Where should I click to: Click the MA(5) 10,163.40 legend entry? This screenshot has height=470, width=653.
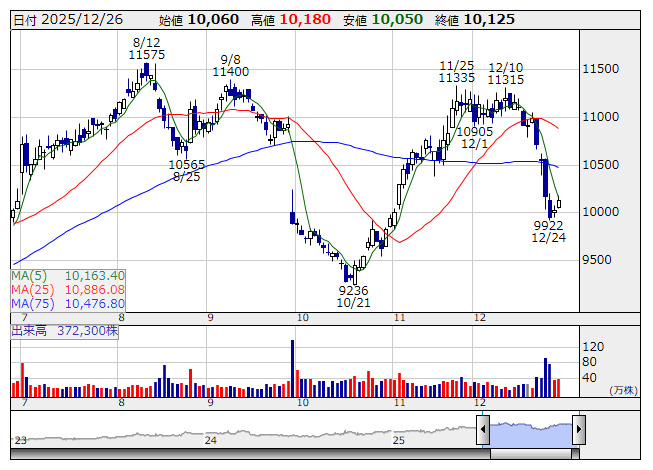click(x=68, y=276)
